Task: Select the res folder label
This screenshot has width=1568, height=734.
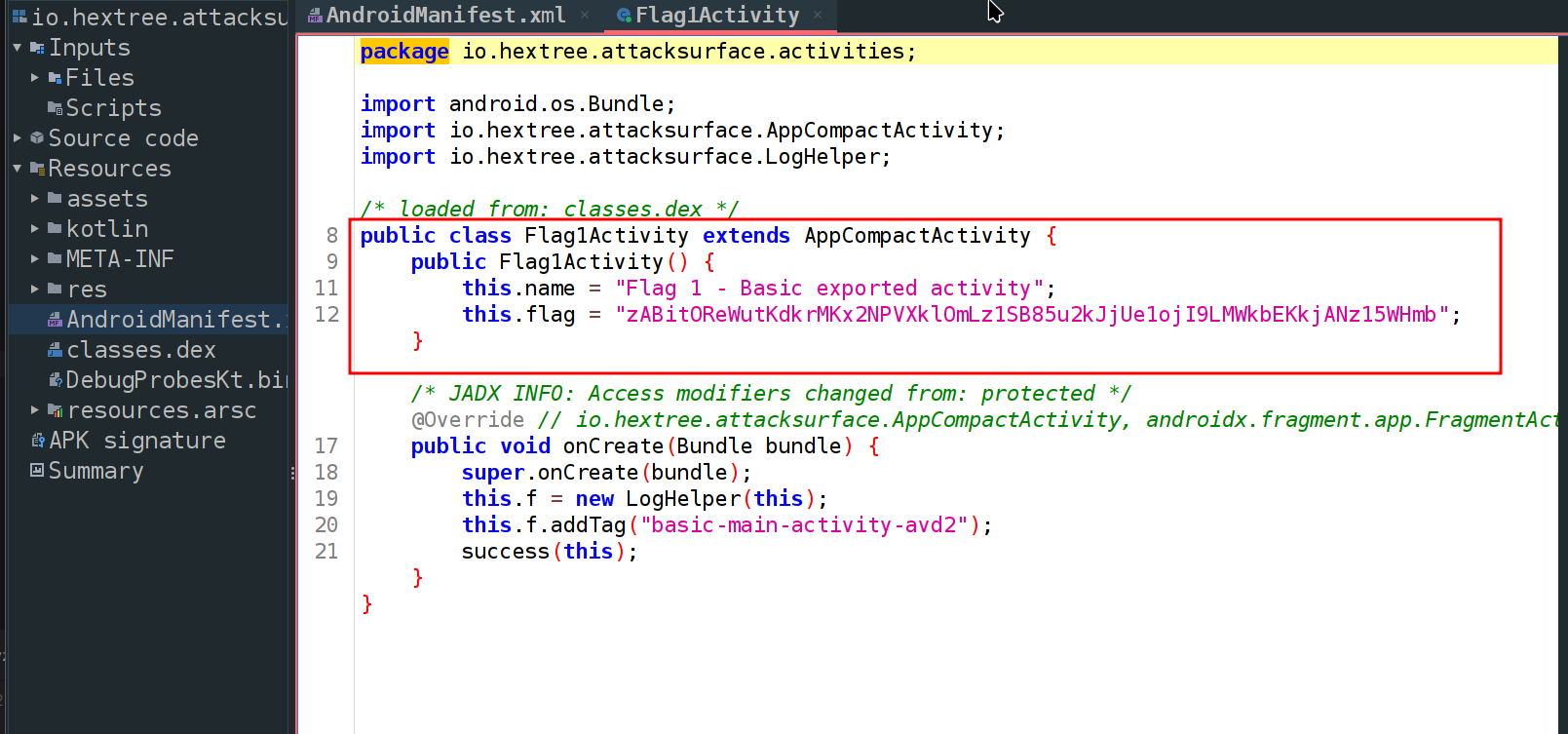Action: click(87, 290)
